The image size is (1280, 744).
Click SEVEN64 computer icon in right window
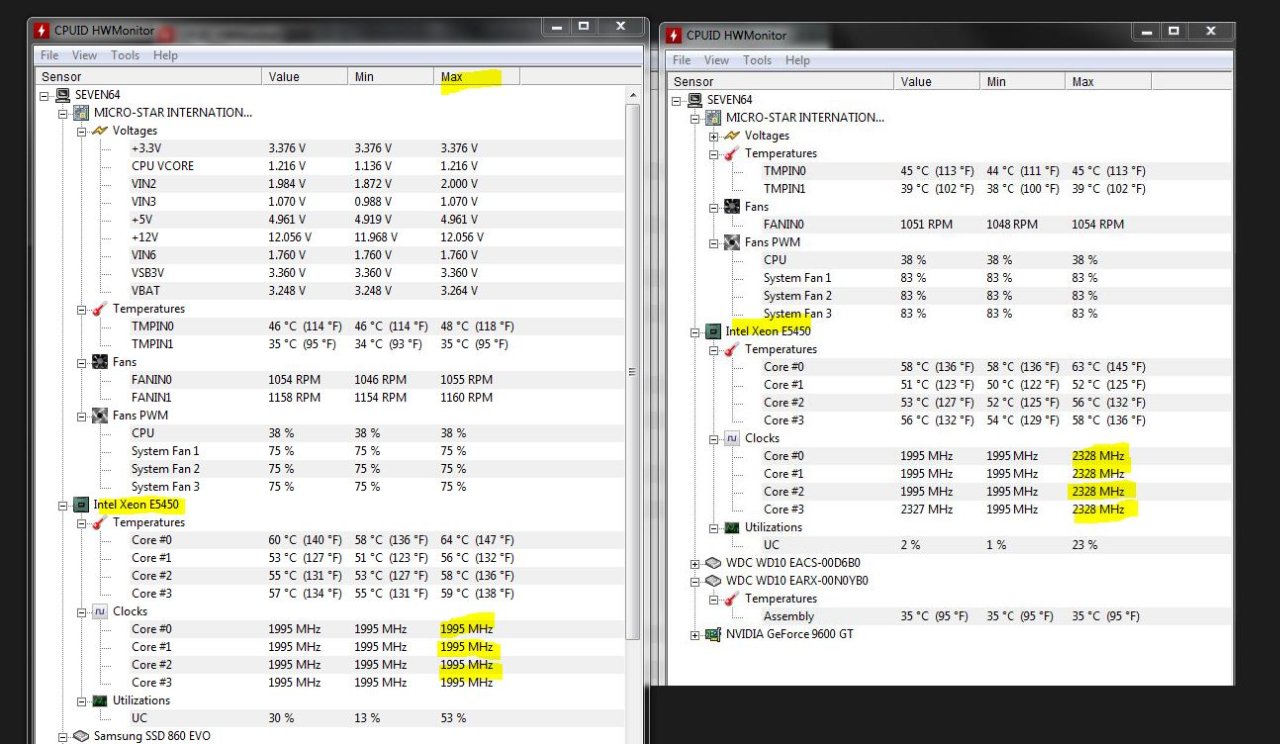(694, 100)
